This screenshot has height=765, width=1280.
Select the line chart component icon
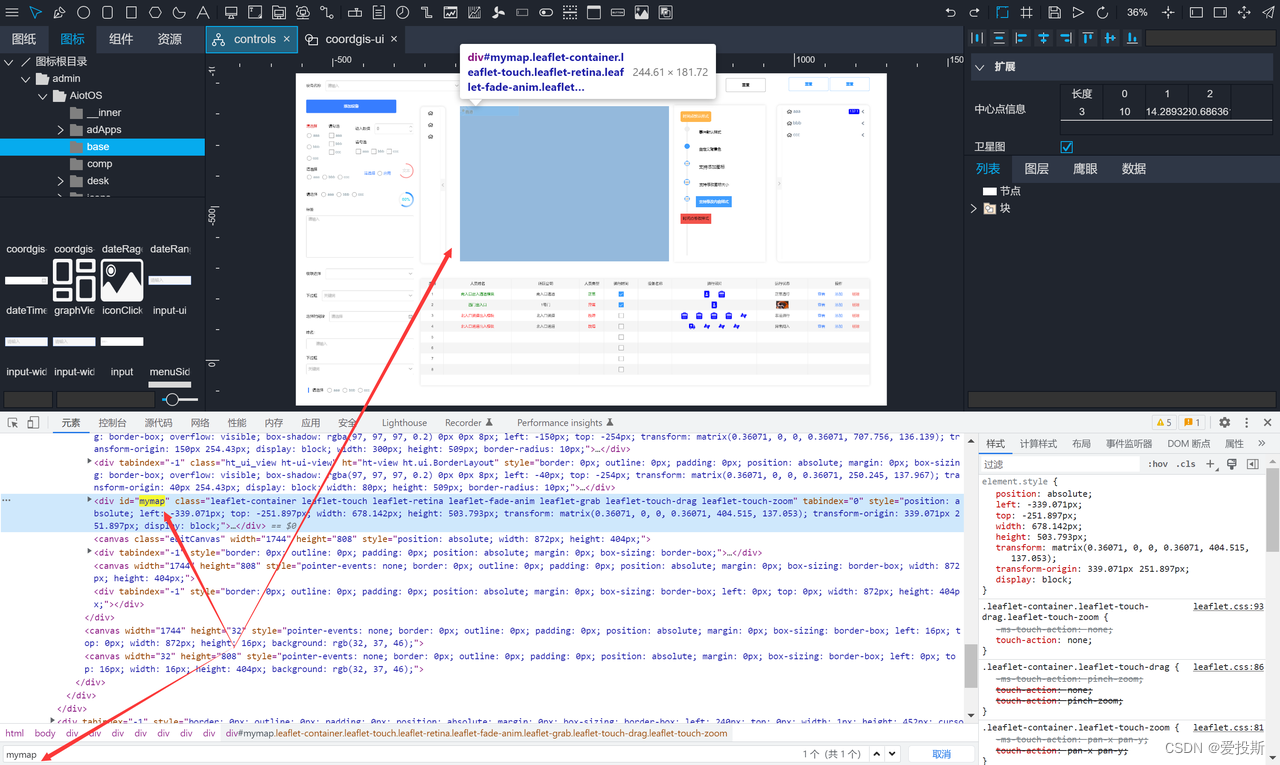(x=451, y=13)
